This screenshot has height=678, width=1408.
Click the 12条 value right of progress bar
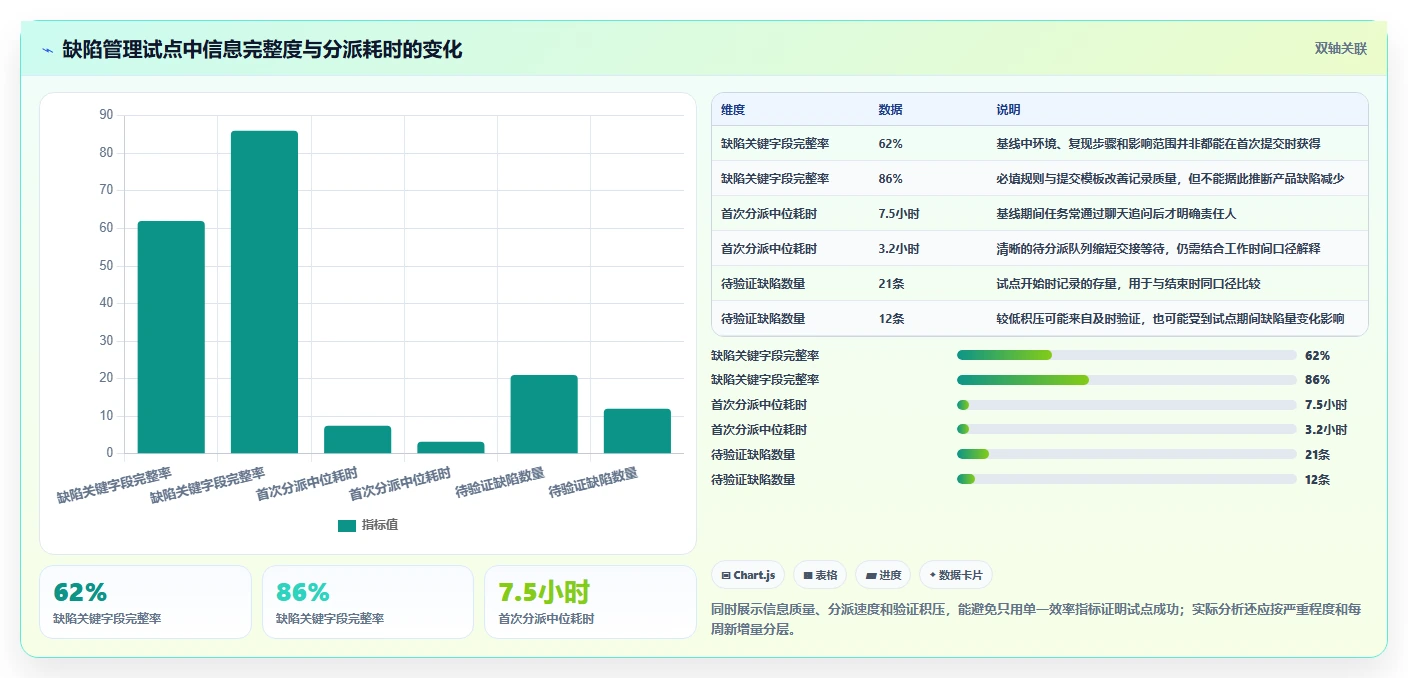[x=1317, y=480]
